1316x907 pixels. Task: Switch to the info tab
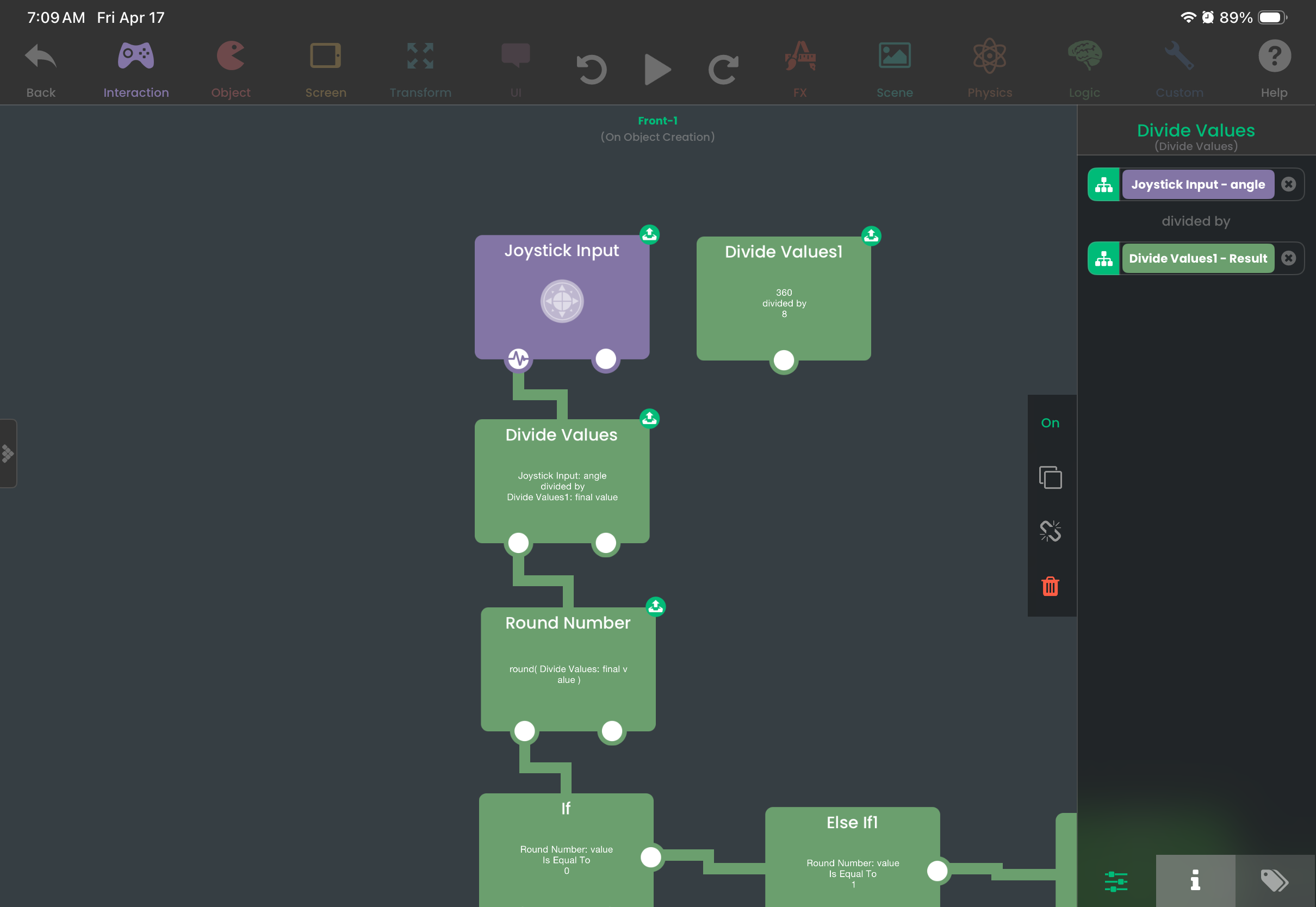(1195, 880)
